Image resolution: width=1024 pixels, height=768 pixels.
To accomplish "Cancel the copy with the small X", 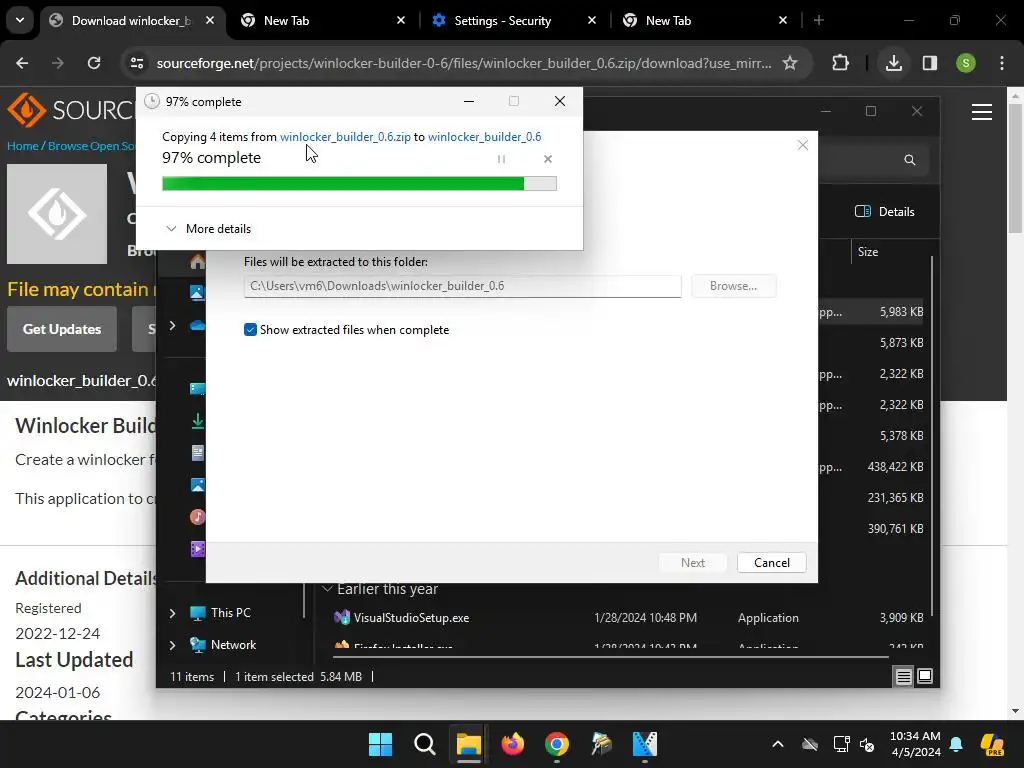I will coord(548,159).
